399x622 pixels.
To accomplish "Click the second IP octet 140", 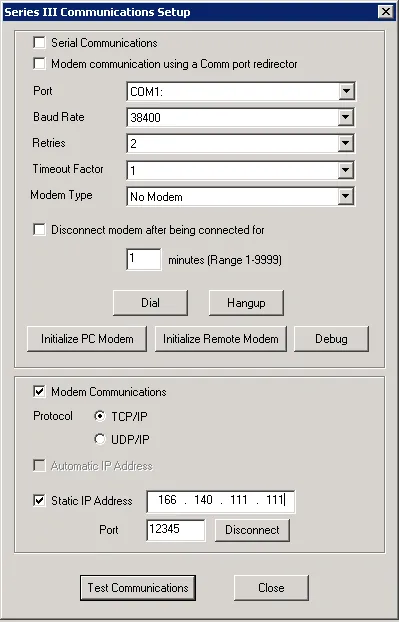I will (203, 500).
